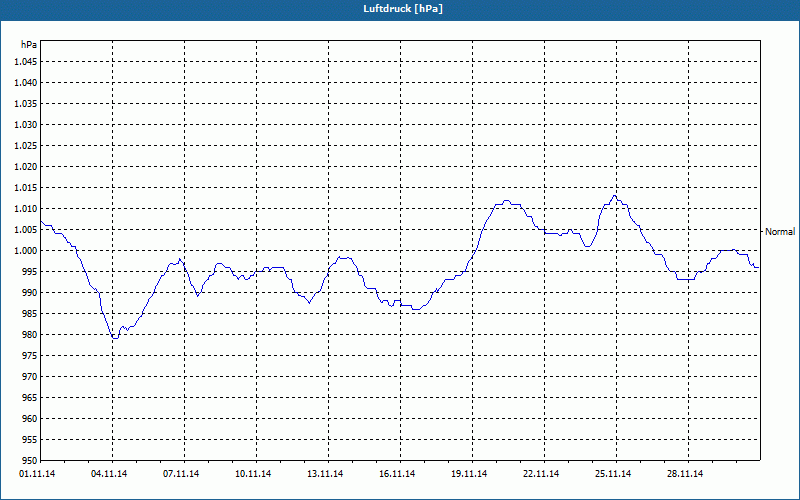
Task: Click the 16.11.14 date label
Action: click(x=397, y=474)
